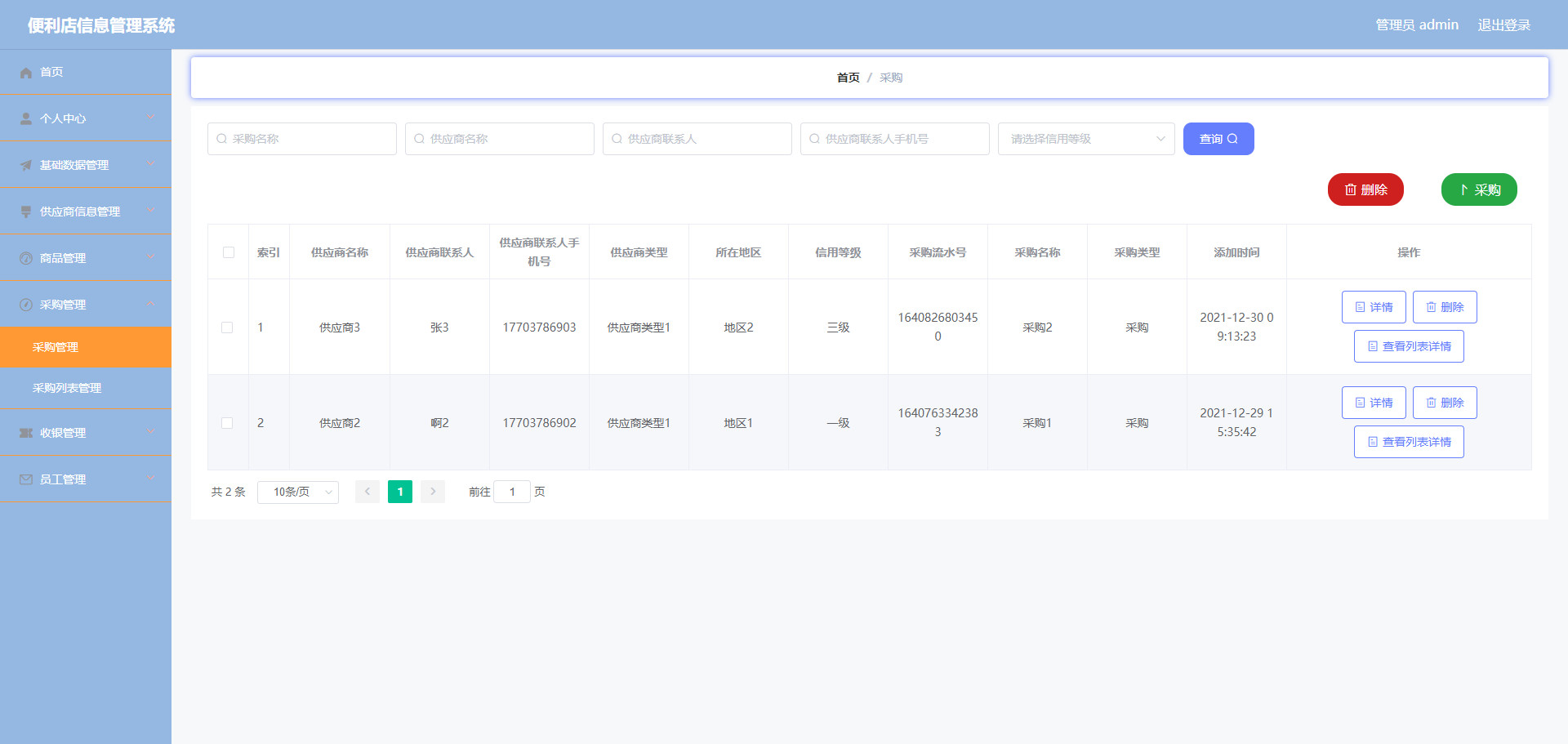Screen dimensions: 1568x744
Task: Click the icon beside 供应商信息管理
Action: 26,212
